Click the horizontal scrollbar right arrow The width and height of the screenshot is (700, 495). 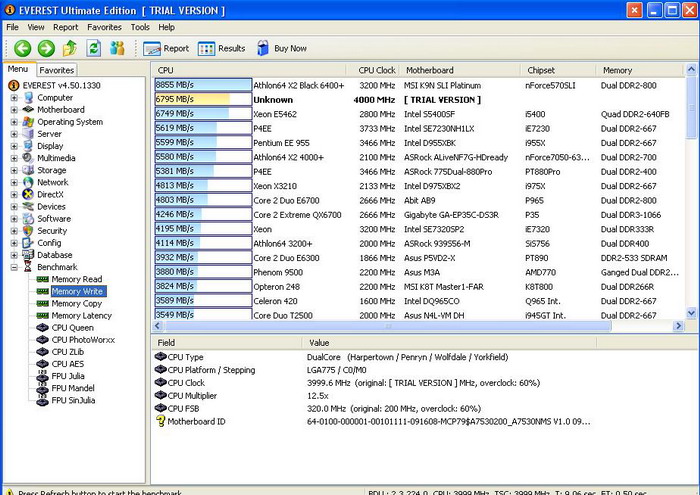pyautogui.click(x=678, y=326)
